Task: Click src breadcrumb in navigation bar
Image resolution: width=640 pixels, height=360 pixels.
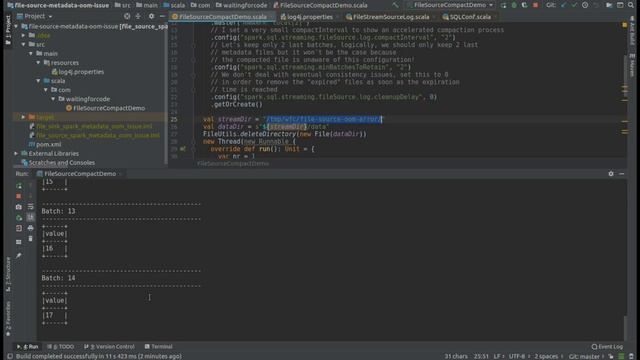Action: coord(123,5)
